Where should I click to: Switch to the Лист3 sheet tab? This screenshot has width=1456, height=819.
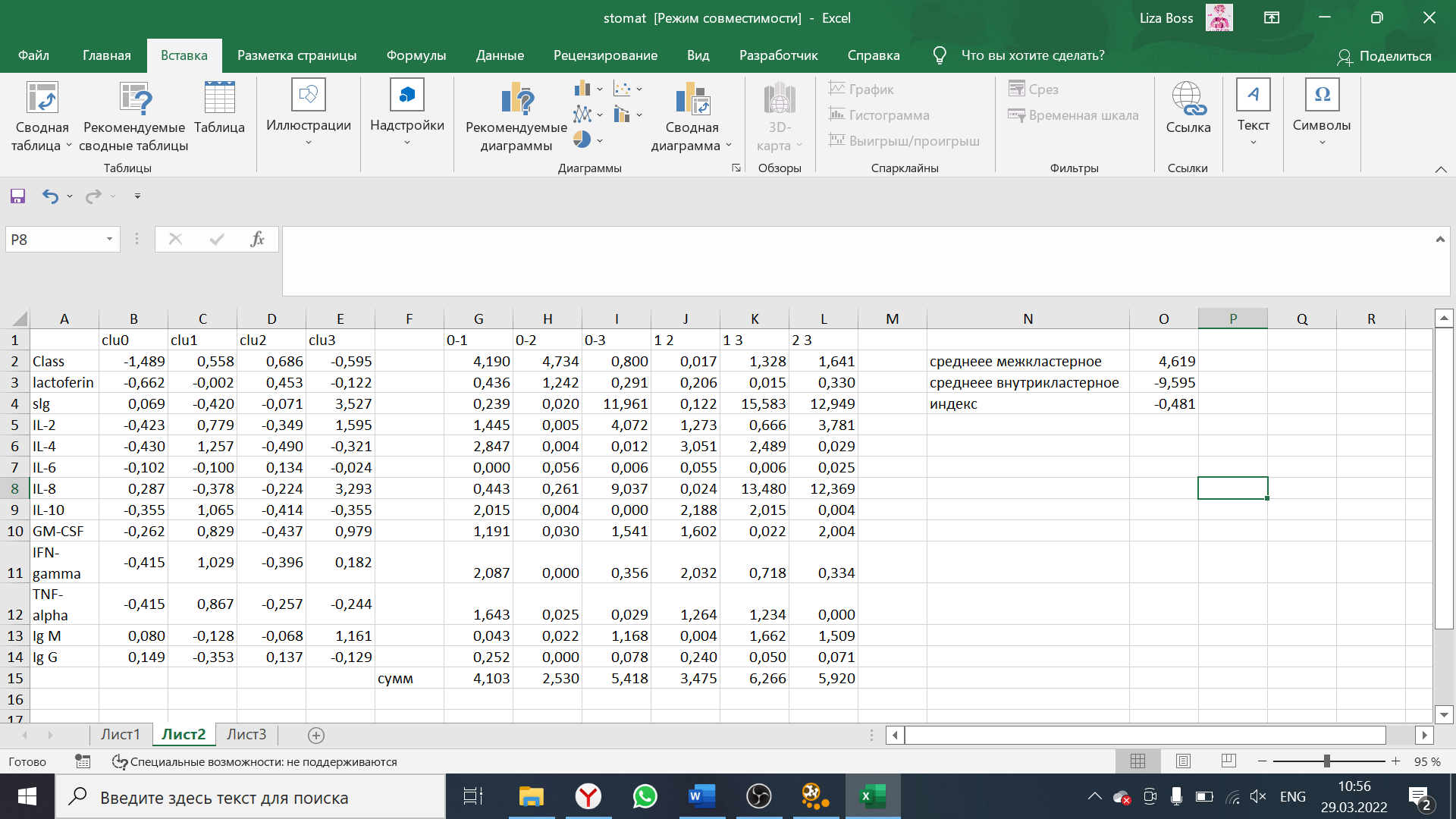click(246, 734)
